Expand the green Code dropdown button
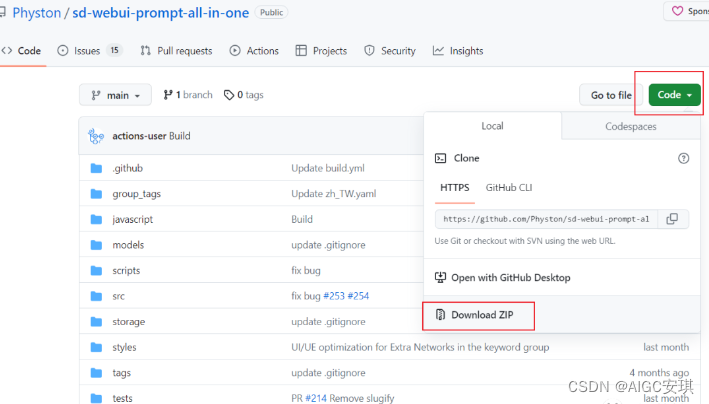 (x=675, y=95)
